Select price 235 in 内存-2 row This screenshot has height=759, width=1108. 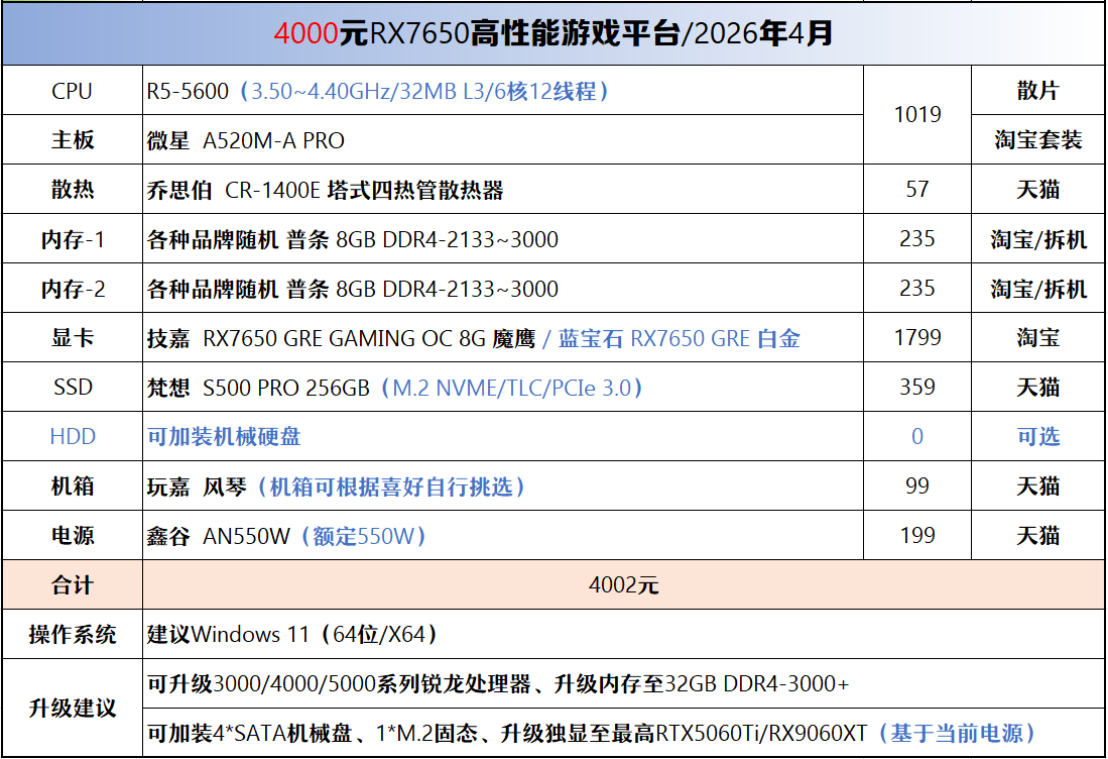(x=917, y=288)
